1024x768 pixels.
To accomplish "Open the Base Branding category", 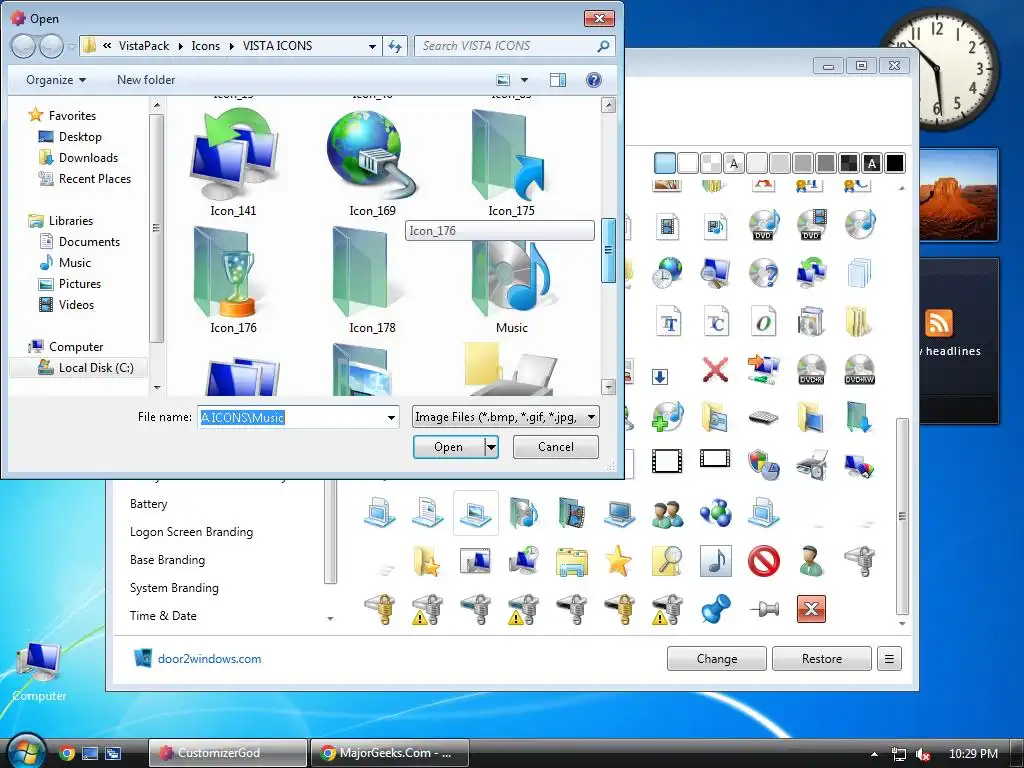I will coord(167,560).
